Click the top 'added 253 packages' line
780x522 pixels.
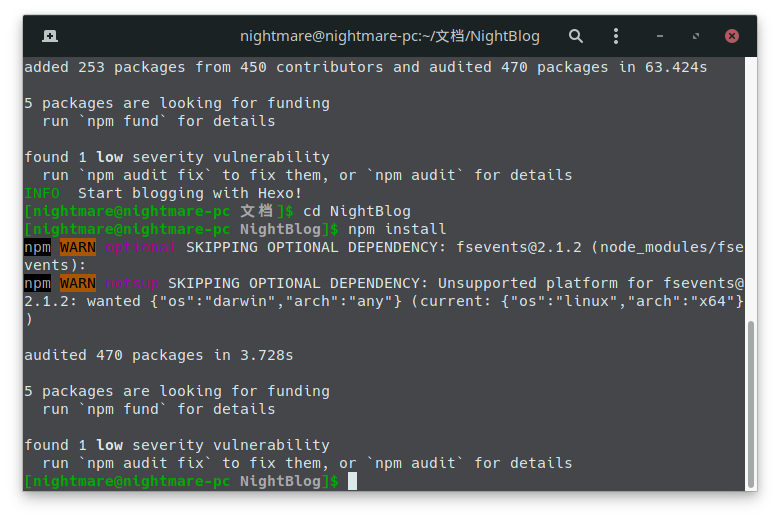pyautogui.click(x=366, y=67)
